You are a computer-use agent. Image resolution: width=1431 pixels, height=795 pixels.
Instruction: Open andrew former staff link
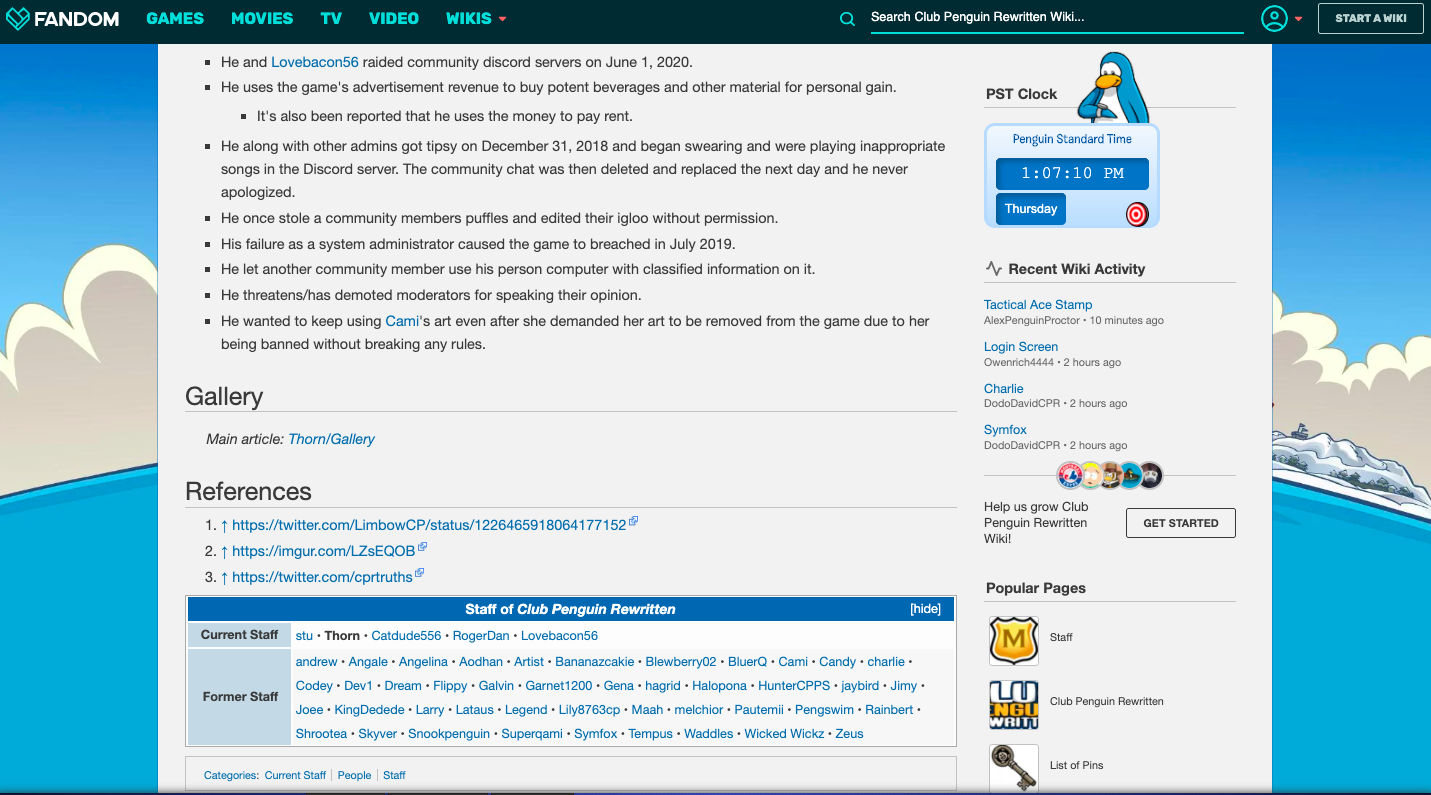pyautogui.click(x=317, y=662)
